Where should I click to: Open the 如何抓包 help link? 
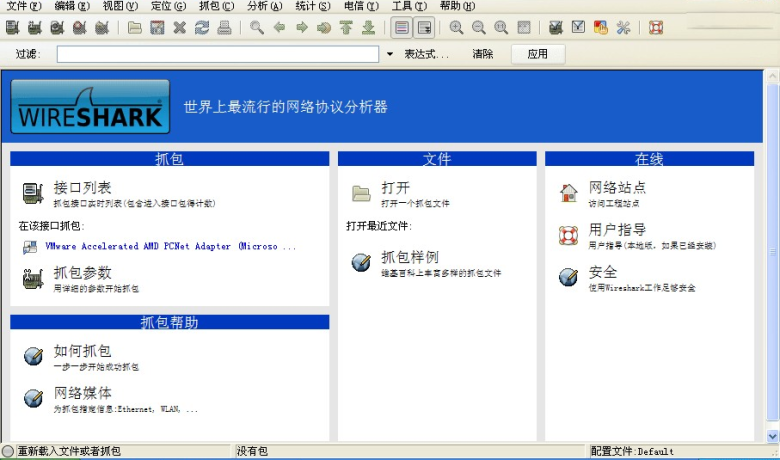click(83, 351)
